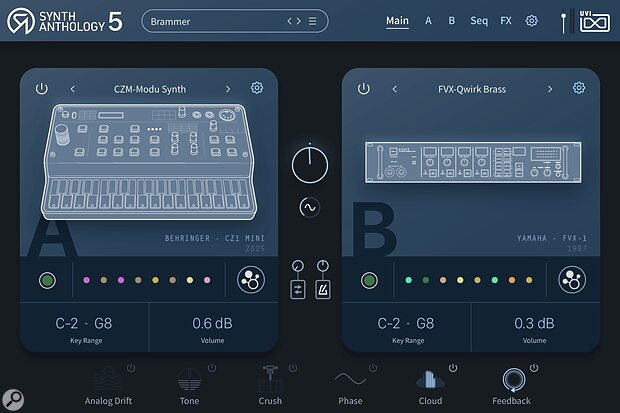Click the Yamaha FVX-1 rack image
The width and height of the screenshot is (620, 413).
473,162
